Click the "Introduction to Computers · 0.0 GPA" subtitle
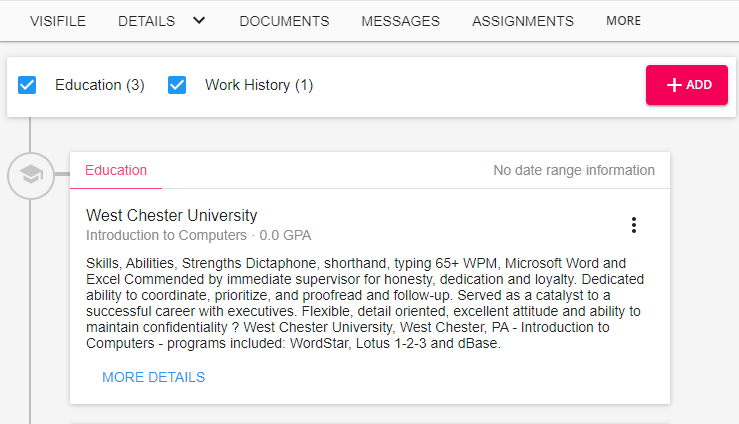Viewport: 739px width, 424px height. click(198, 236)
